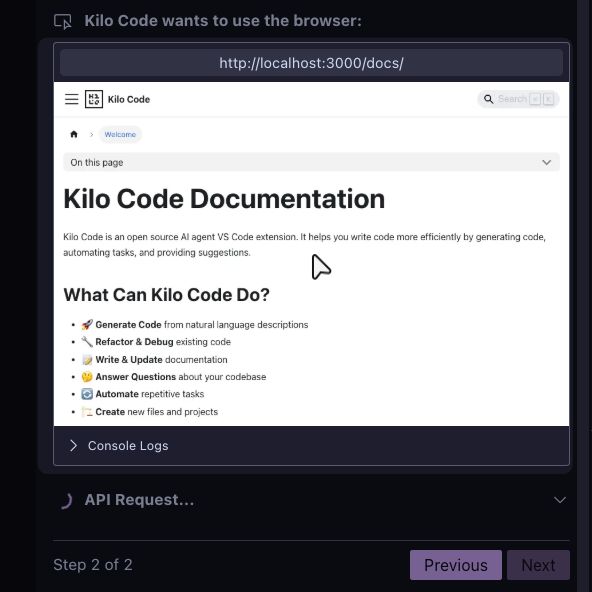The width and height of the screenshot is (592, 592).
Task: Click the Create new files and projects text
Action: pos(157,412)
